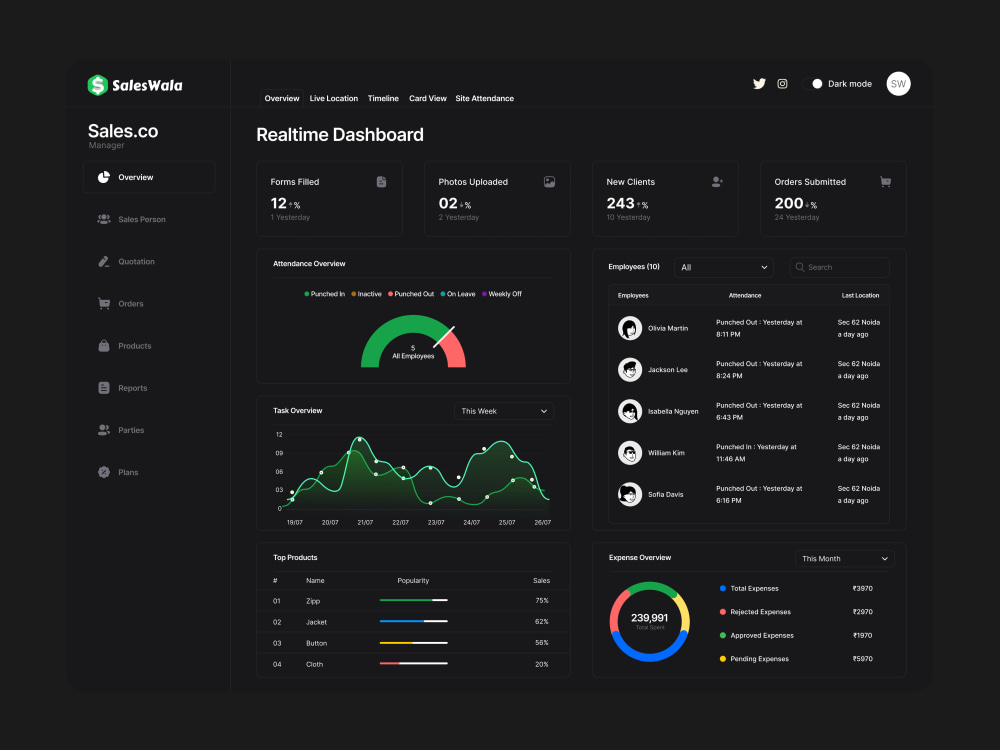This screenshot has height=750, width=1000.
Task: Select the Parties icon in sidebar
Action: (104, 430)
